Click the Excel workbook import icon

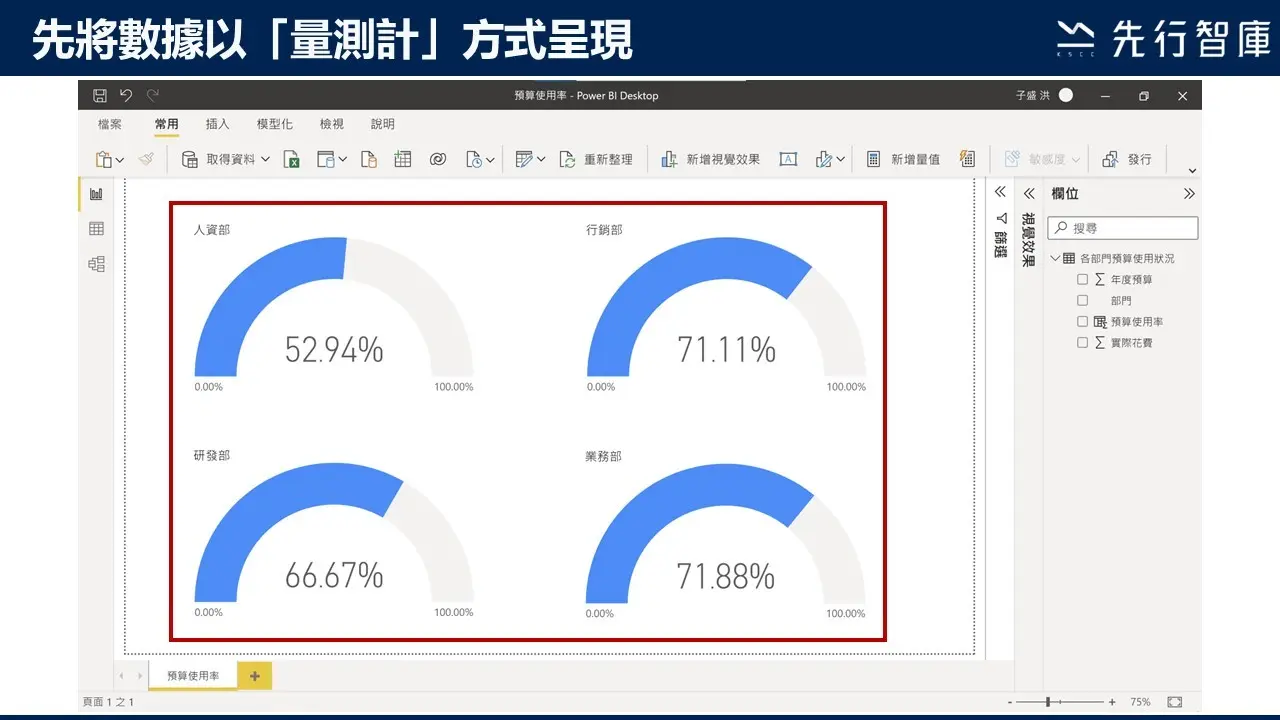tap(292, 159)
